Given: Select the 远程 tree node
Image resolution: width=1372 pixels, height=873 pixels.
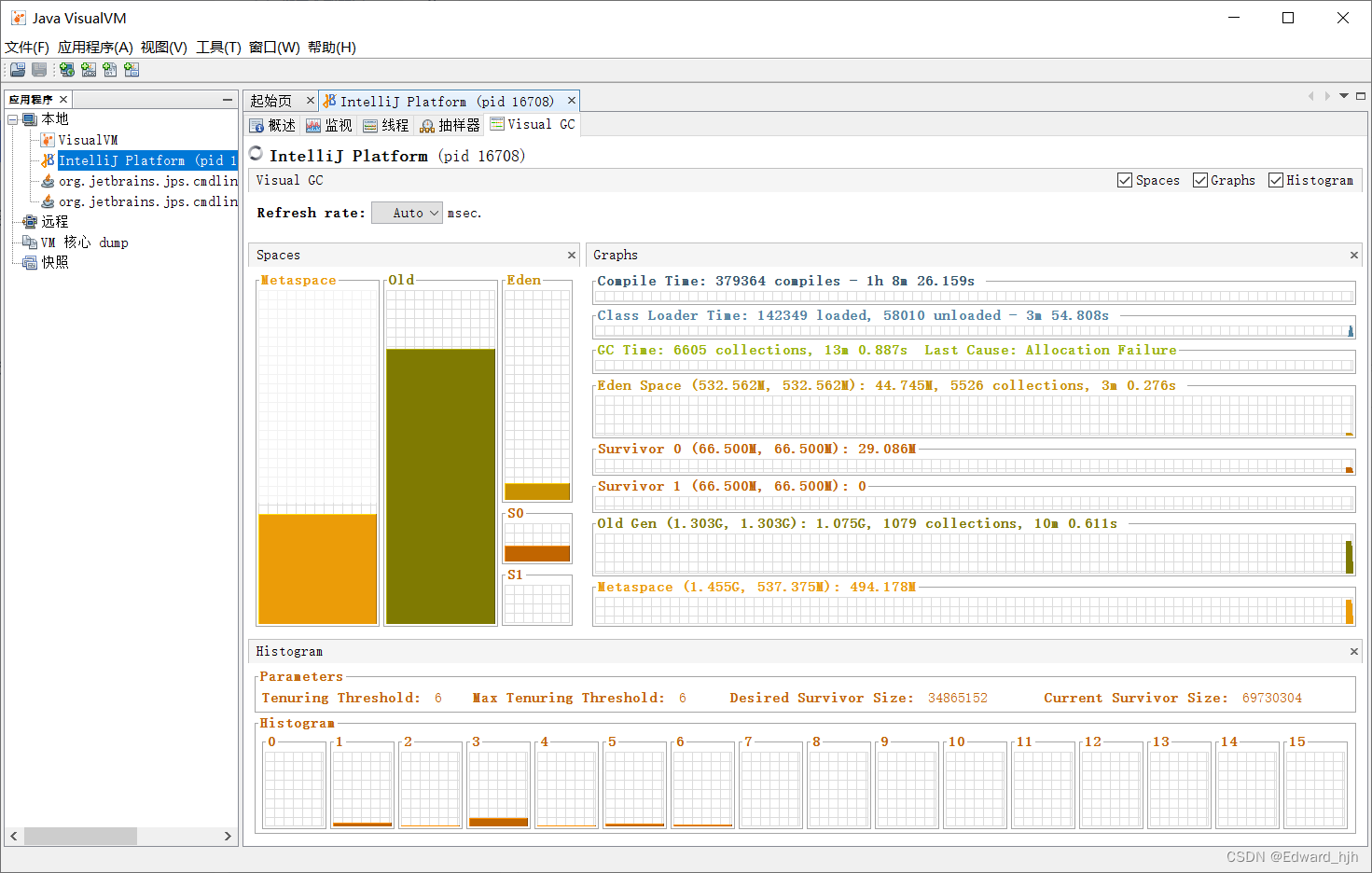Looking at the screenshot, I should tap(54, 222).
